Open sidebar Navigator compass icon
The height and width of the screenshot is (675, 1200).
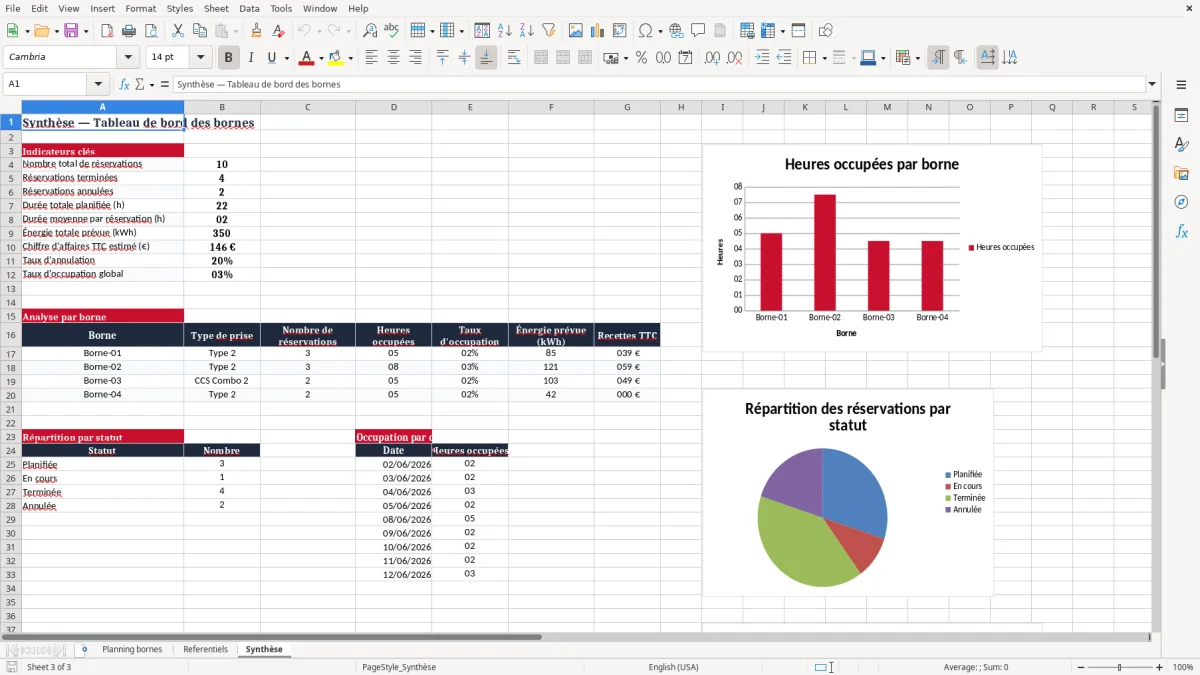click(x=1181, y=203)
